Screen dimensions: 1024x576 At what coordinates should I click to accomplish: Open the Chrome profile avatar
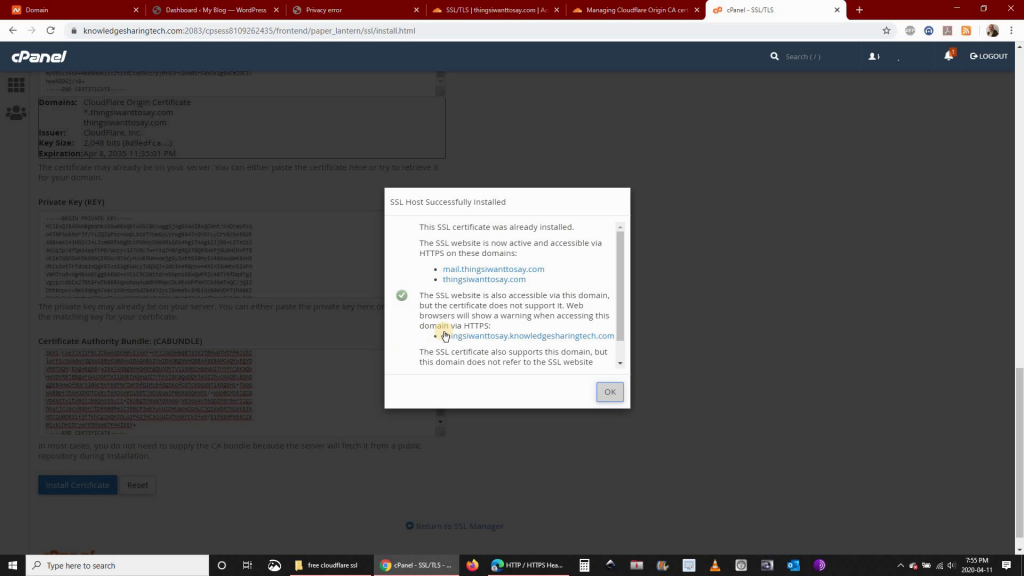993,31
